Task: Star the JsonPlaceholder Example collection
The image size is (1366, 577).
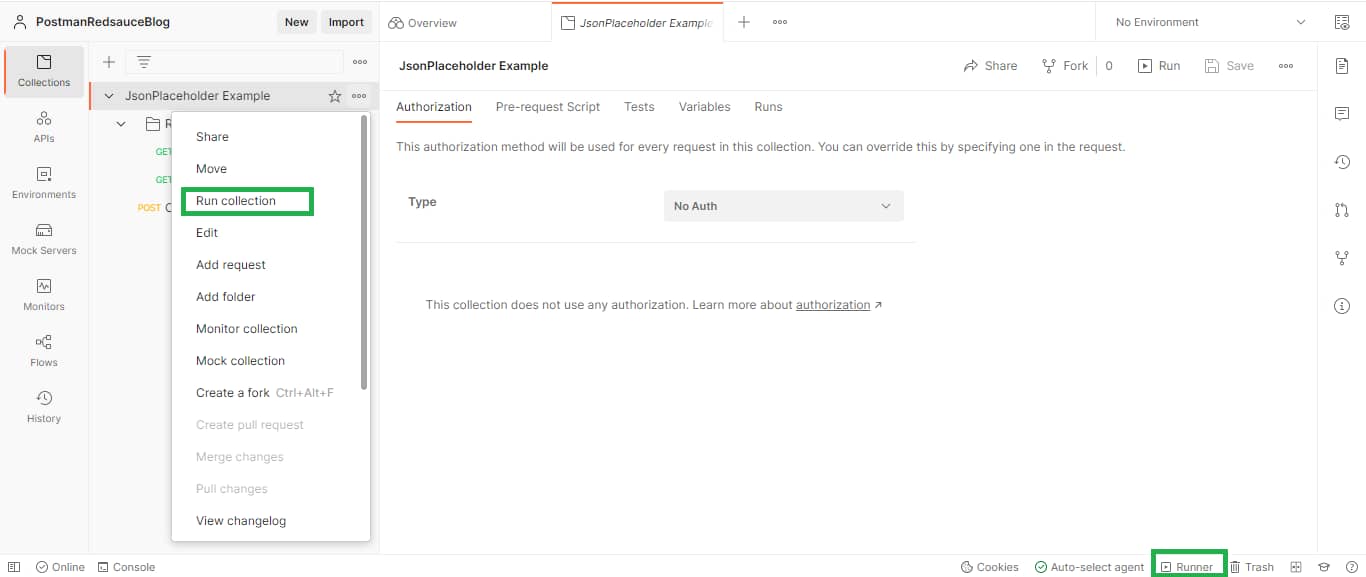Action: [x=335, y=96]
